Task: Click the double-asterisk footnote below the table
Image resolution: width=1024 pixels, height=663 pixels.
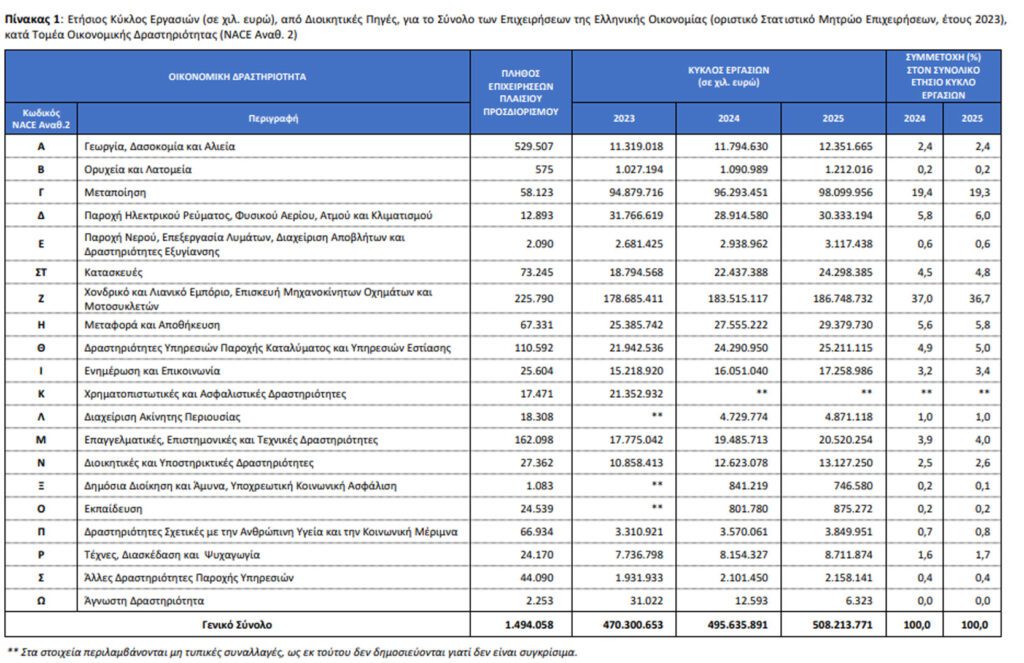Action: [290, 651]
